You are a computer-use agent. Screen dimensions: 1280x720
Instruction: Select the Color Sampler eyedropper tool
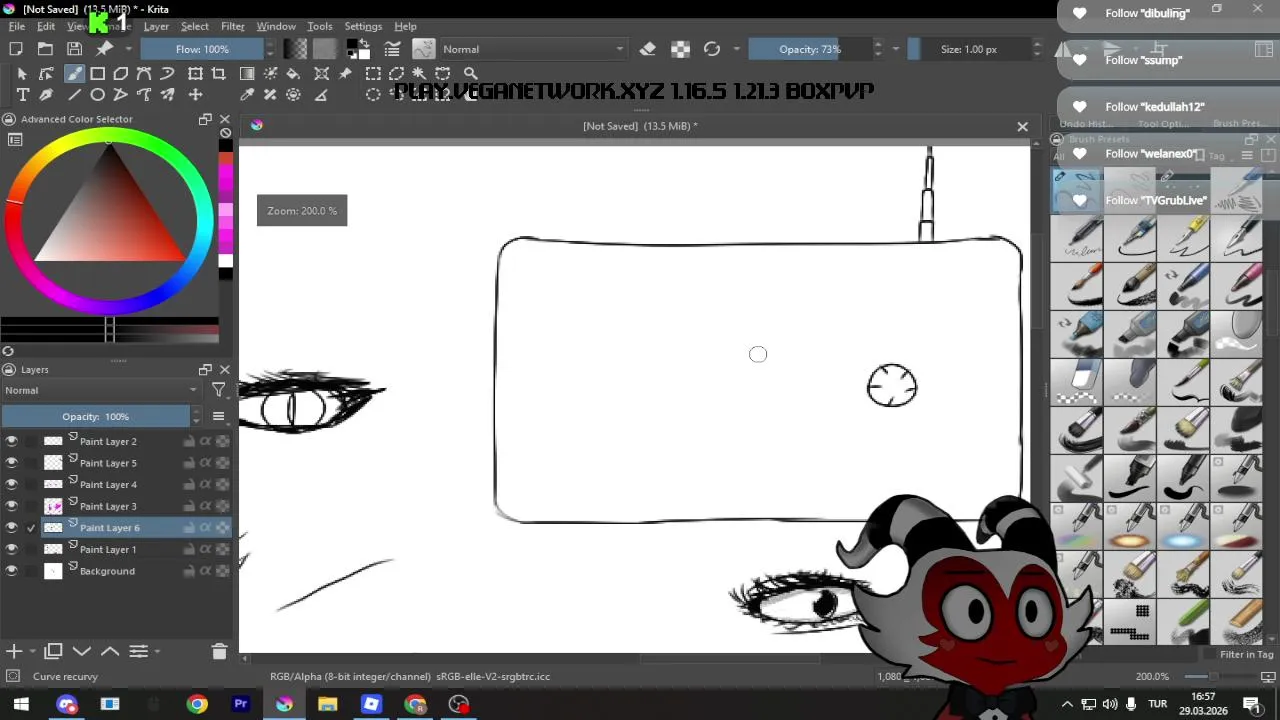247,95
